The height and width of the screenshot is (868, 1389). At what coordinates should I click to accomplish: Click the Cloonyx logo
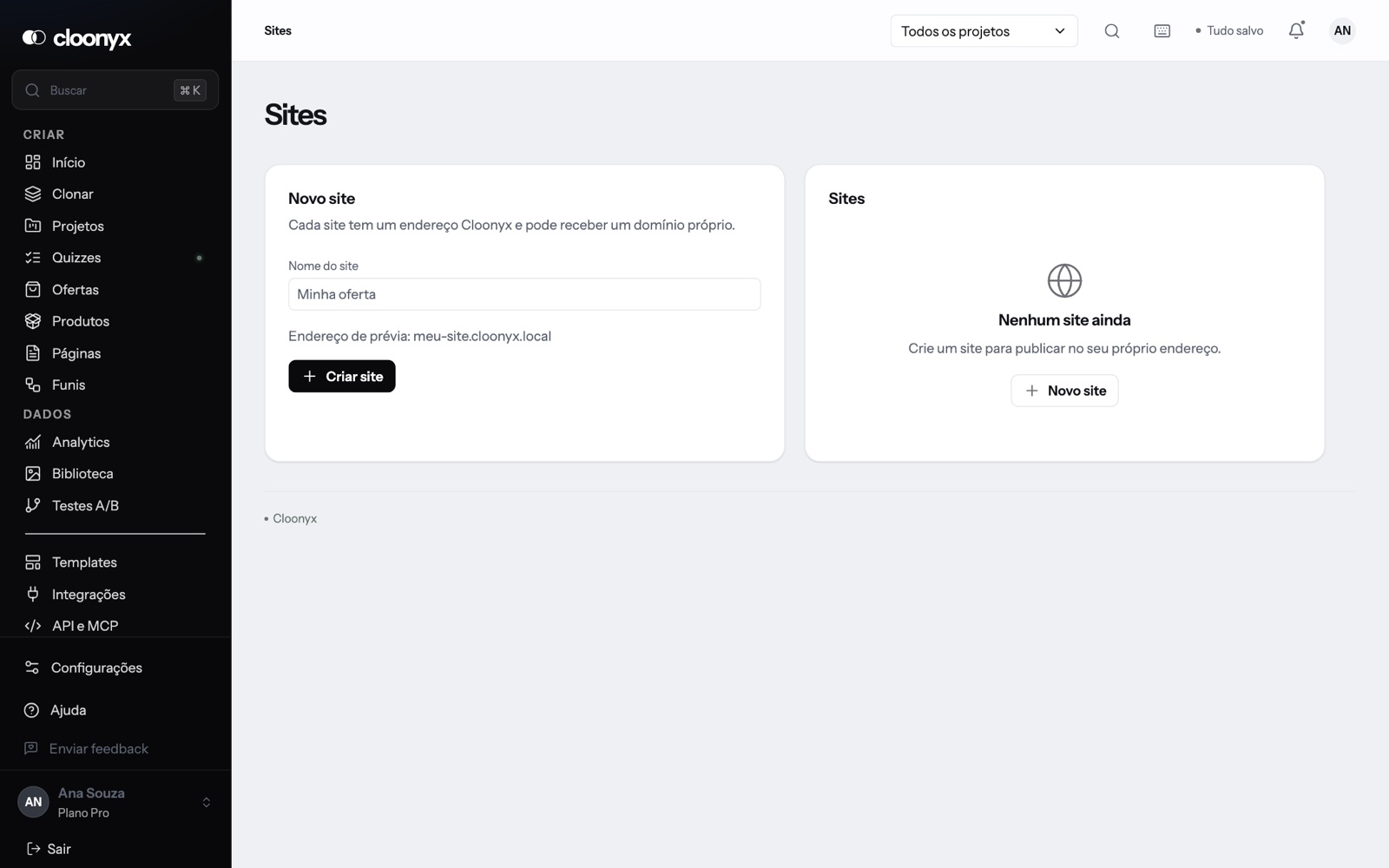[76, 37]
